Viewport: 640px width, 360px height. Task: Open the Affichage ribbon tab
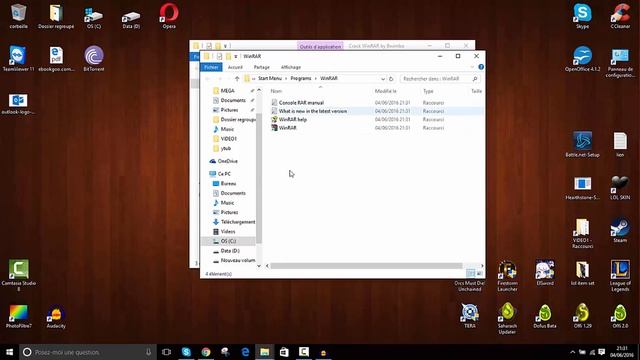[x=291, y=67]
